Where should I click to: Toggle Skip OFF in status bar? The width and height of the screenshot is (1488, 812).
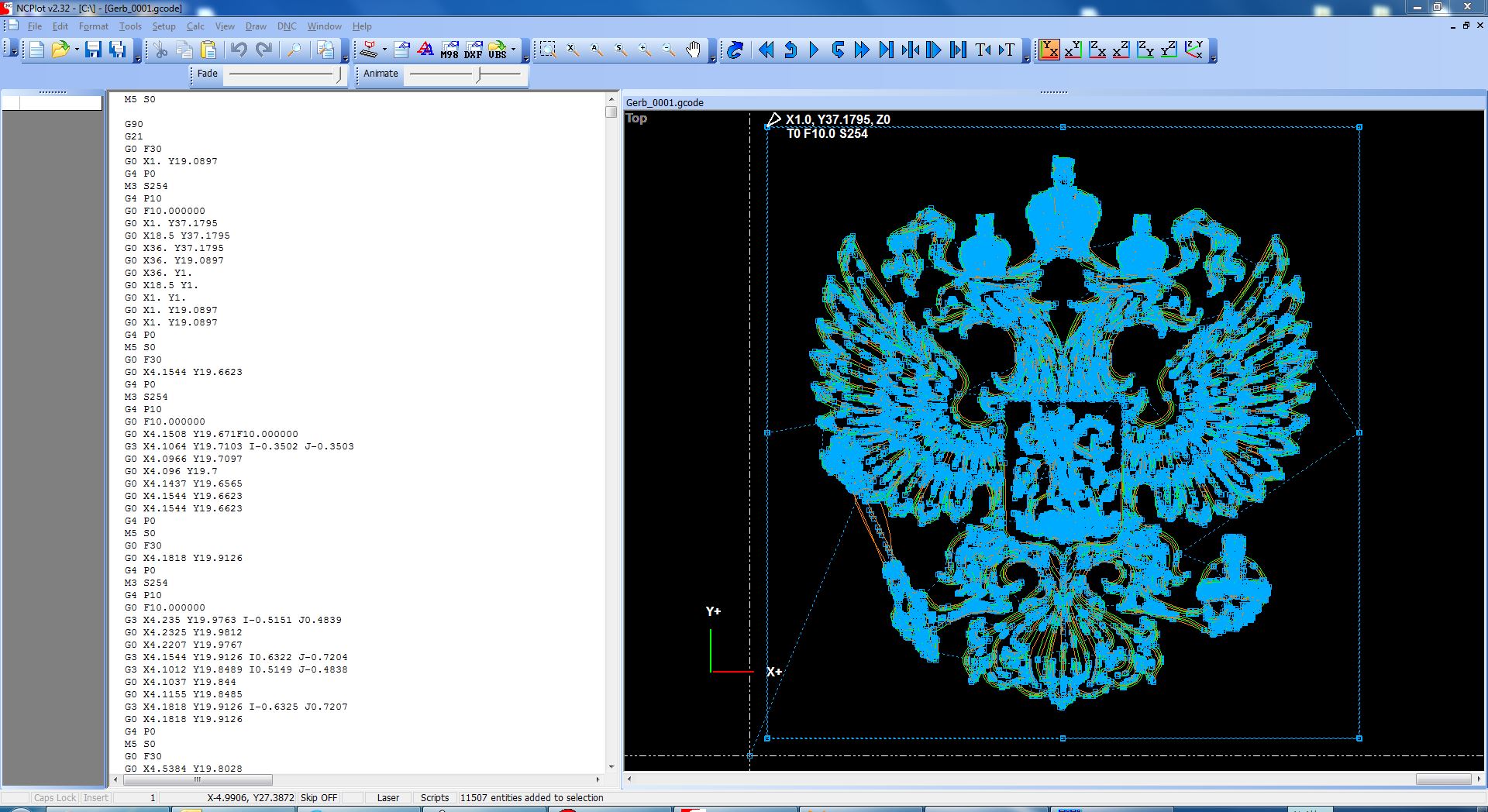pyautogui.click(x=319, y=797)
